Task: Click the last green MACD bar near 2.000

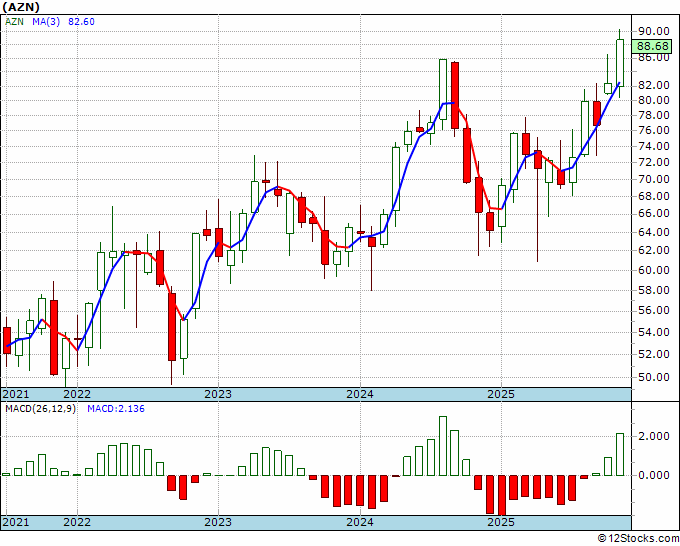Action: [620, 455]
